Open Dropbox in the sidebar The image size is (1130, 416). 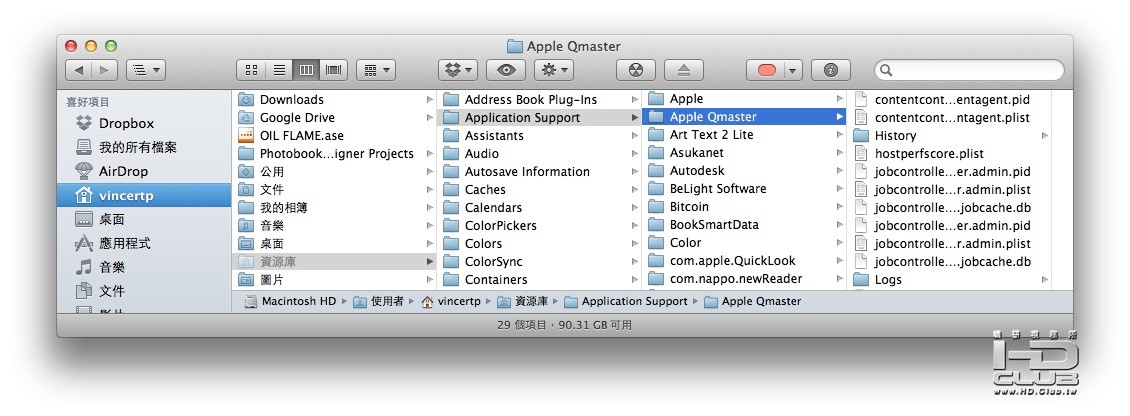144,123
